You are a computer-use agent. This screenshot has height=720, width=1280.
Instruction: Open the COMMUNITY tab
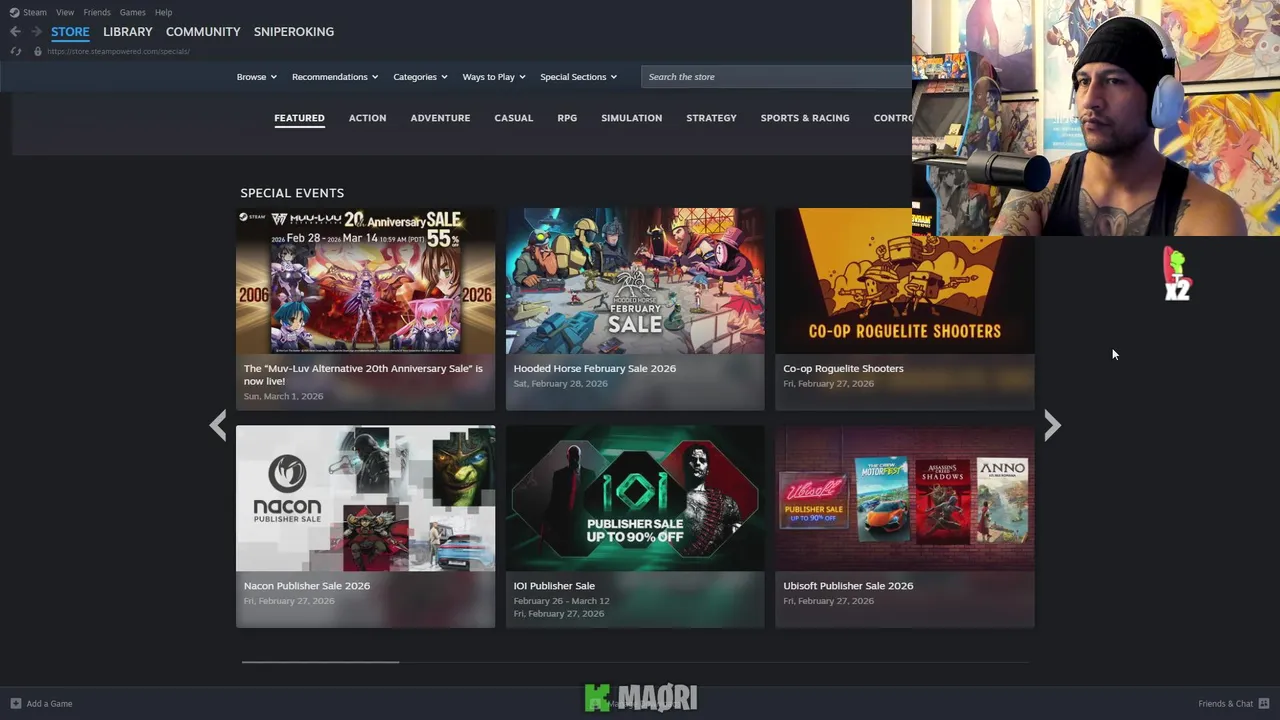pyautogui.click(x=203, y=32)
